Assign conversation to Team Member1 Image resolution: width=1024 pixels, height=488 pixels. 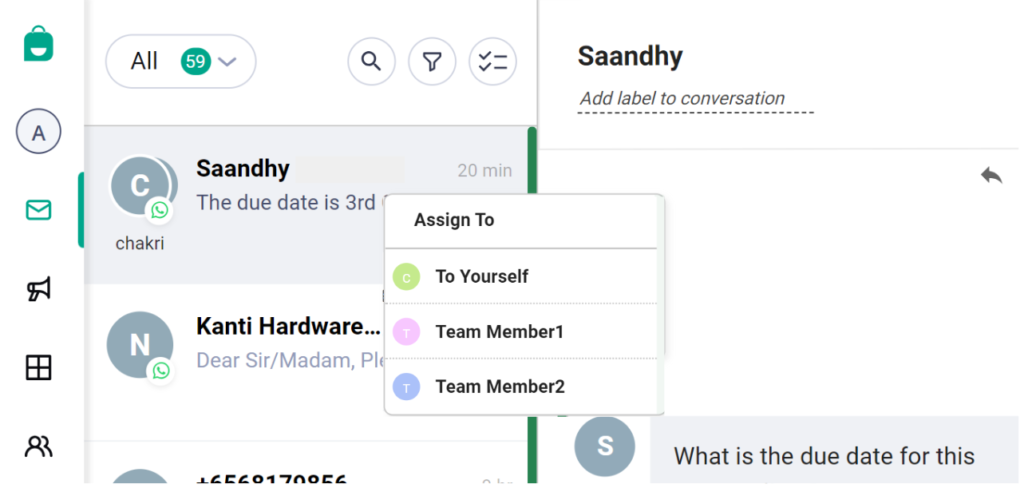(499, 331)
